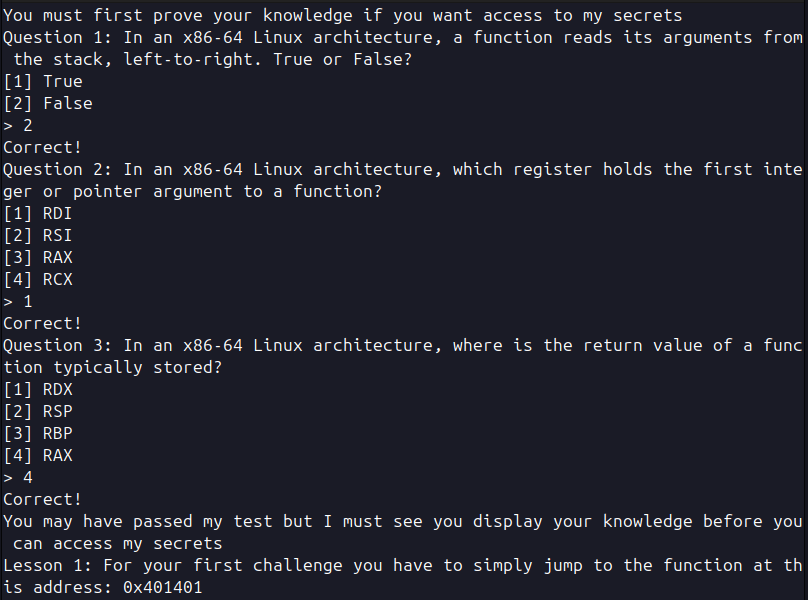Select the "[2] RSI" register option
This screenshot has height=600, width=808.
[38, 235]
